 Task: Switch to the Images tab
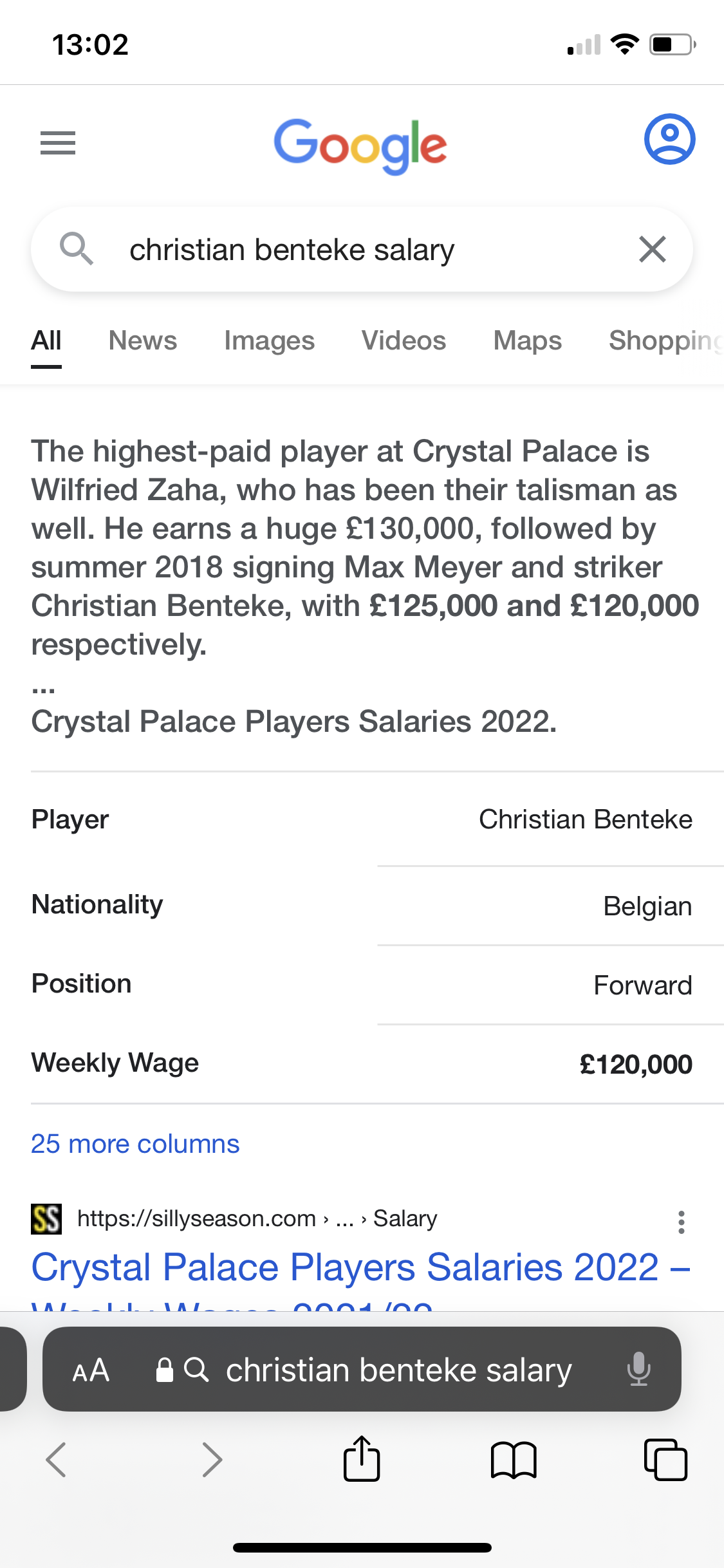tap(269, 341)
